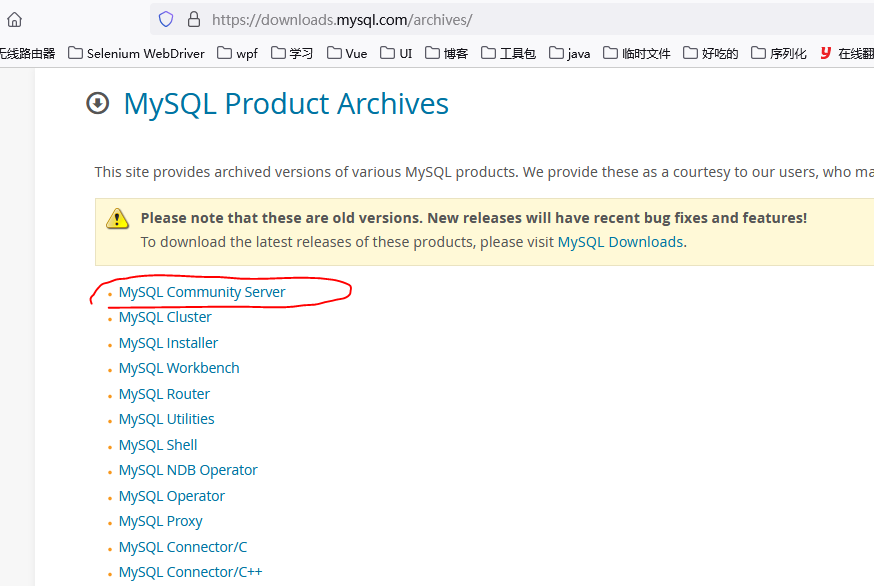Open the Youdao translation bookmark
The width and height of the screenshot is (874, 586).
click(x=845, y=53)
